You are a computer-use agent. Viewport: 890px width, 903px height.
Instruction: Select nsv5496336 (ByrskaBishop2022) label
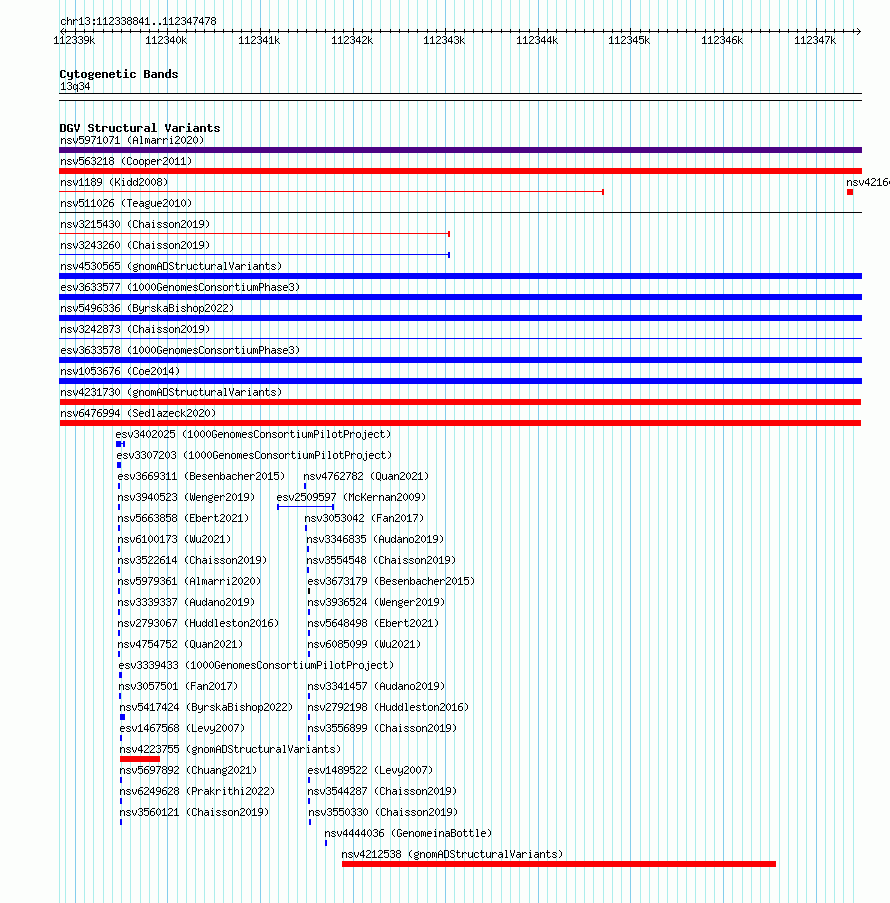tap(147, 309)
